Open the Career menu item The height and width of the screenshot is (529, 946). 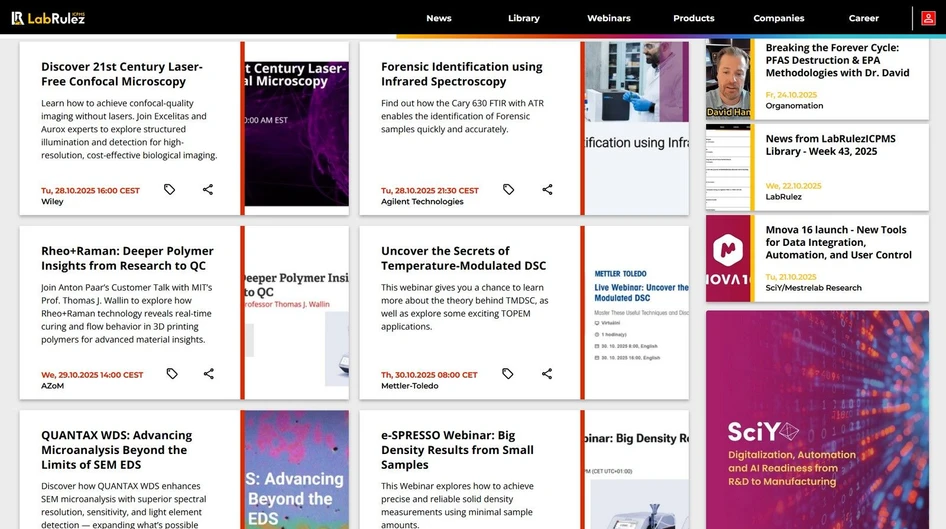pos(864,18)
